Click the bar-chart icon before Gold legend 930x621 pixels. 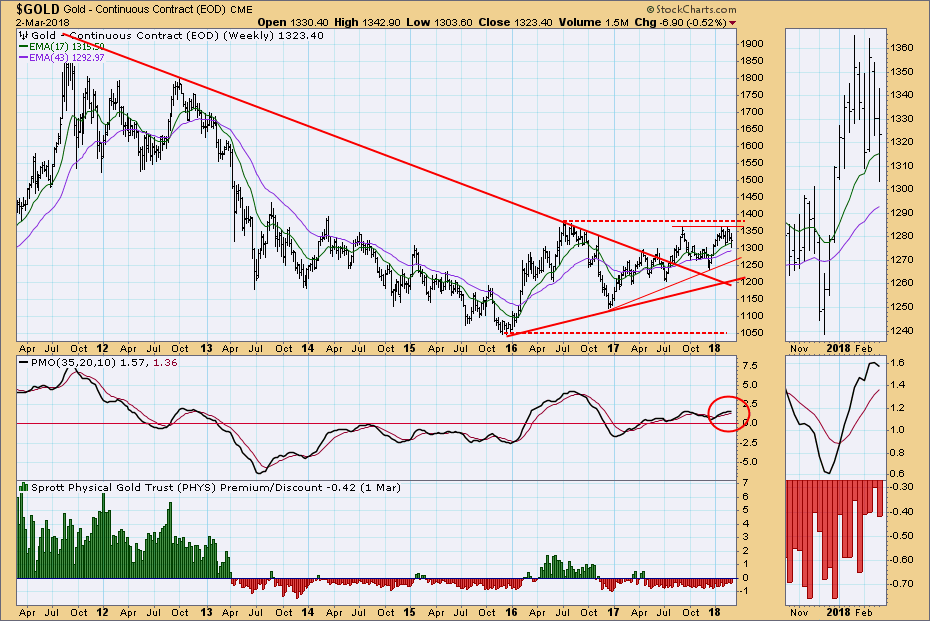click(24, 35)
